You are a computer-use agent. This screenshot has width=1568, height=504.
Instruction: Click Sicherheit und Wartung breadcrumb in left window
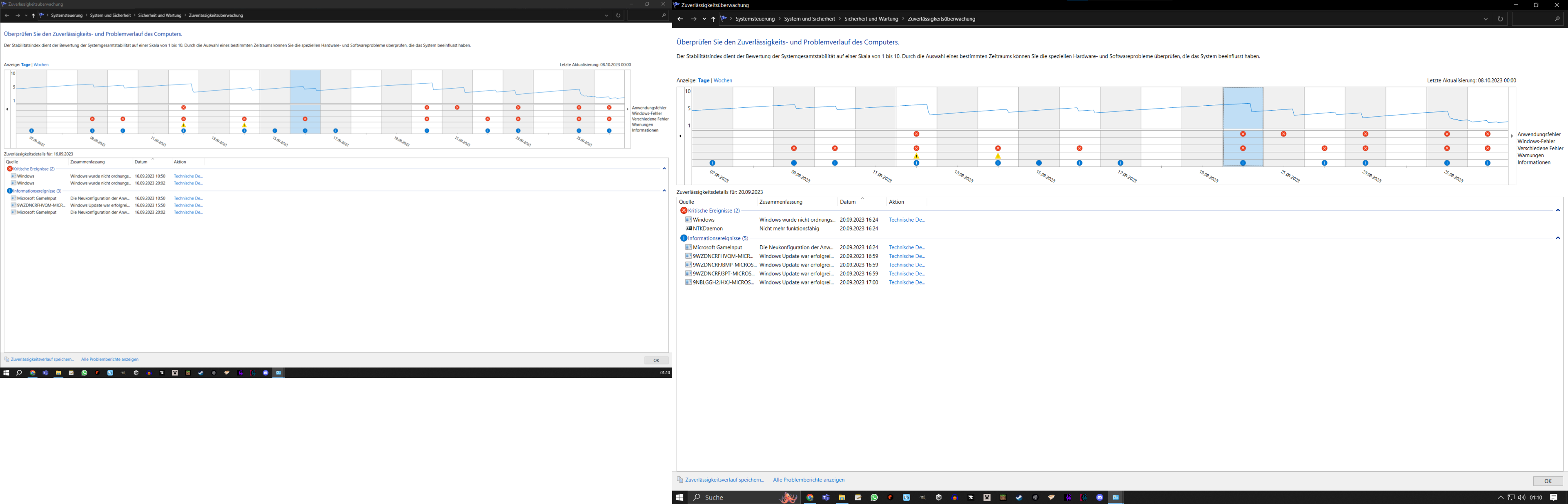tap(160, 15)
